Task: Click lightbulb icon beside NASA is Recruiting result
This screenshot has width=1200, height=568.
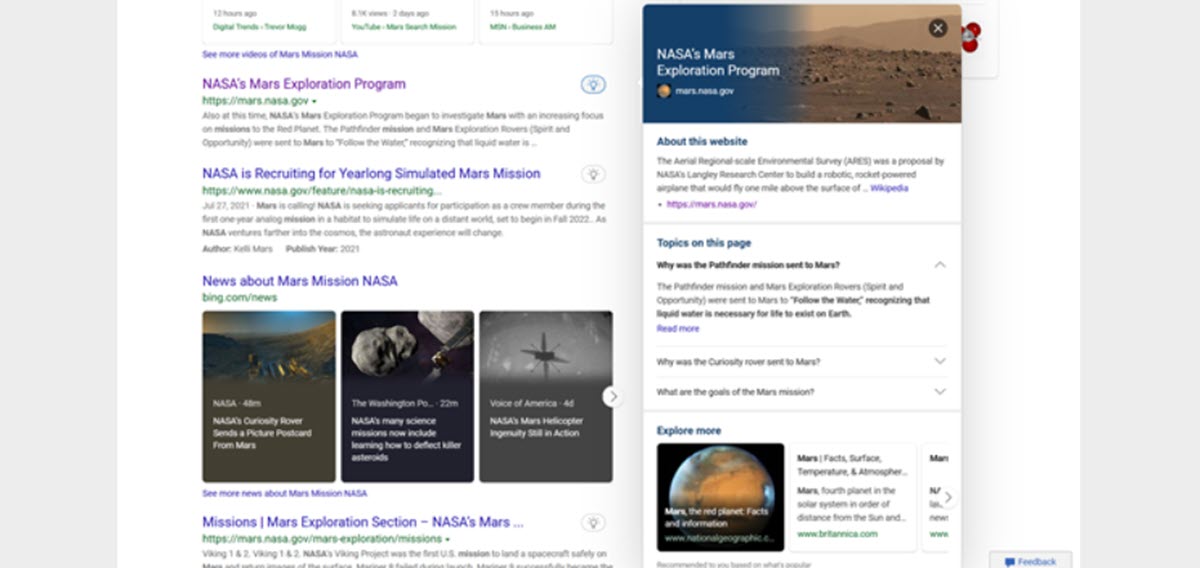Action: pyautogui.click(x=593, y=174)
